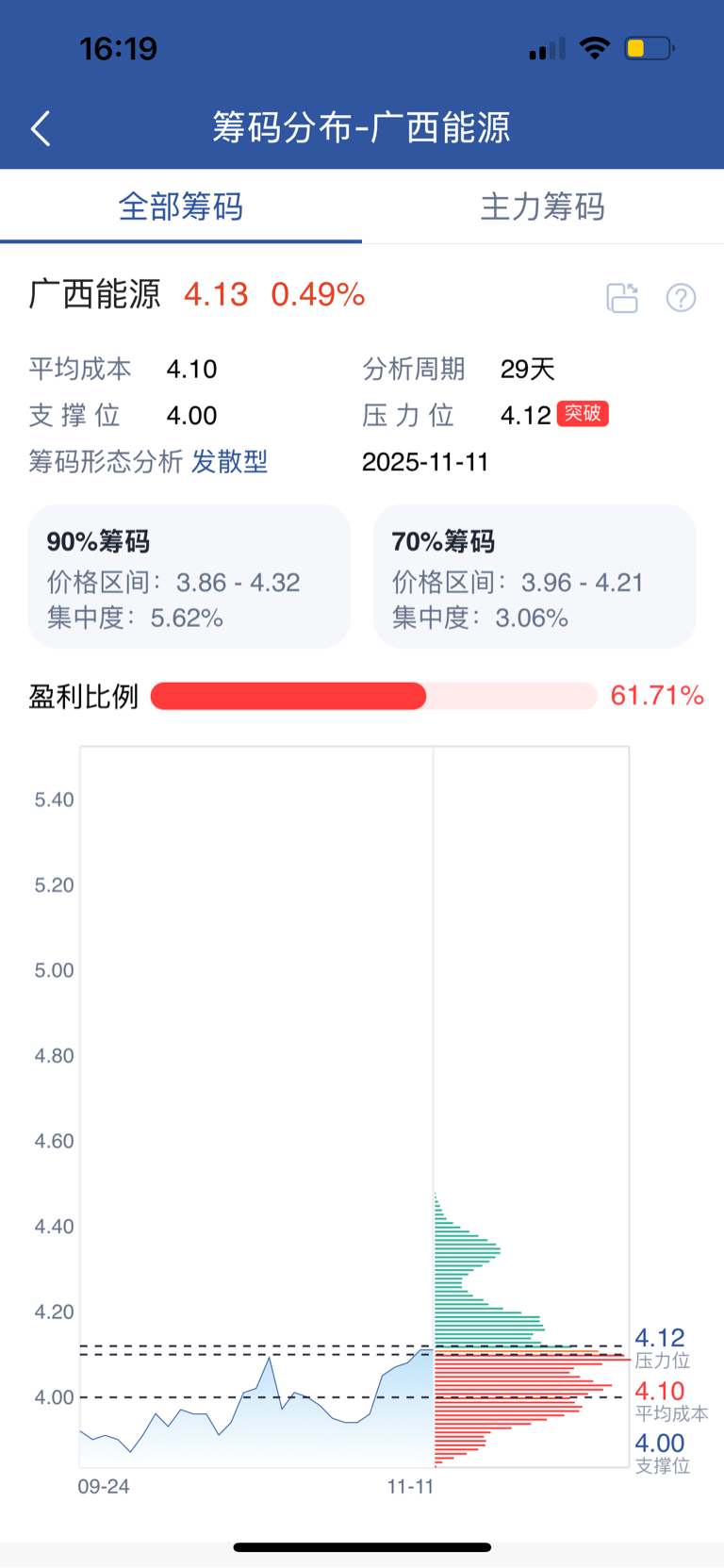724x1568 pixels.
Task: Switch to the 全部筹码 tab
Action: [x=181, y=206]
